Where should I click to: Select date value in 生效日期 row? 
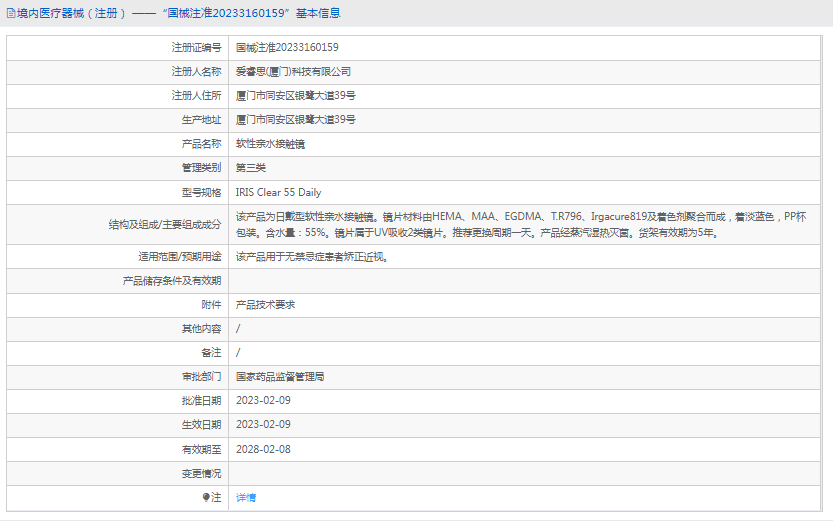(263, 425)
